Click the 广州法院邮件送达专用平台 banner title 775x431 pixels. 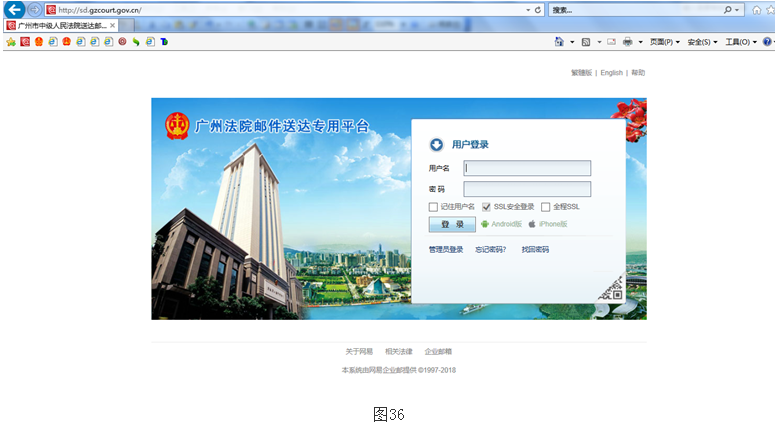point(282,127)
